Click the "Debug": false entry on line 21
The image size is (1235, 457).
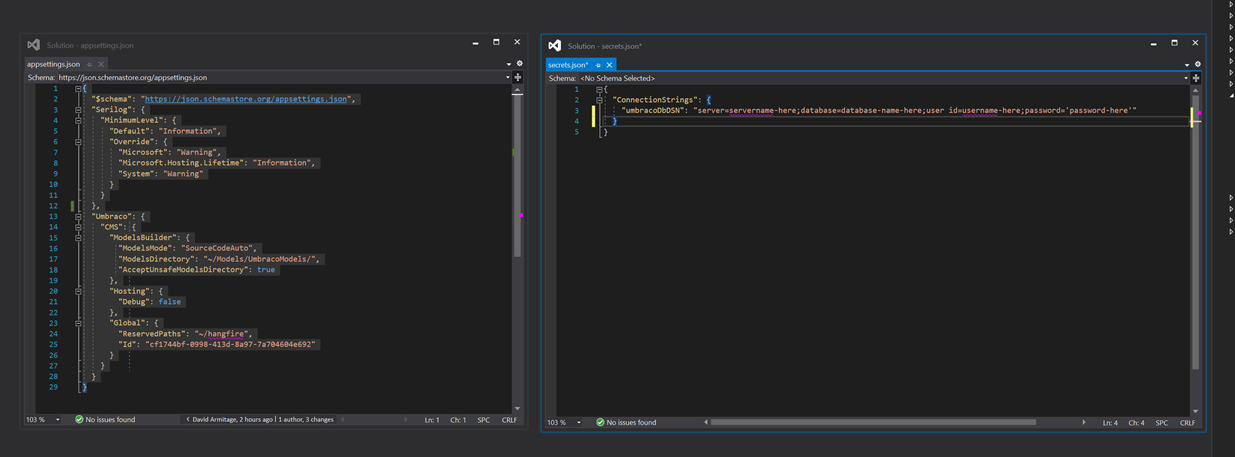[x=150, y=302]
